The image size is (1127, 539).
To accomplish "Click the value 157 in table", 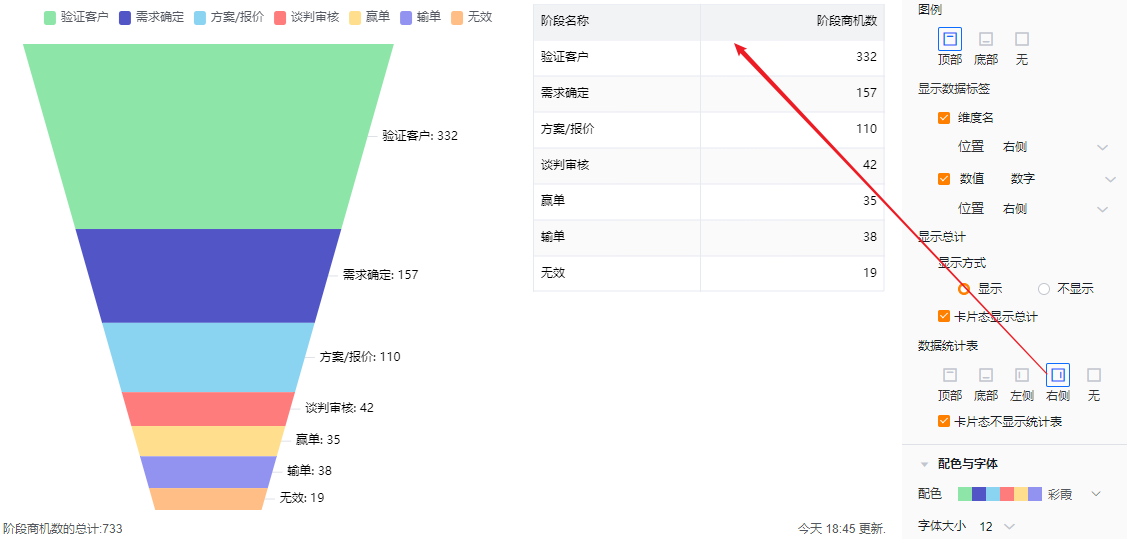I will coord(866,93).
